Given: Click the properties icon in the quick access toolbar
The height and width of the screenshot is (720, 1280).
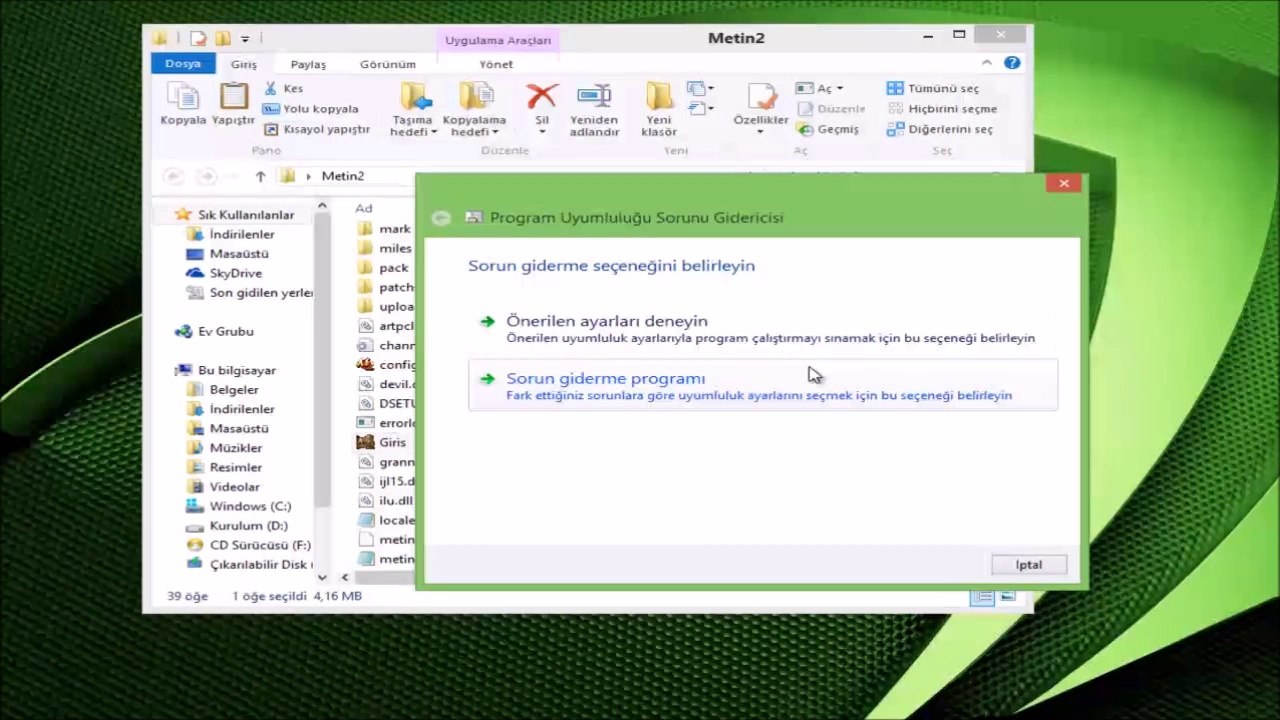Looking at the screenshot, I should click(198, 38).
